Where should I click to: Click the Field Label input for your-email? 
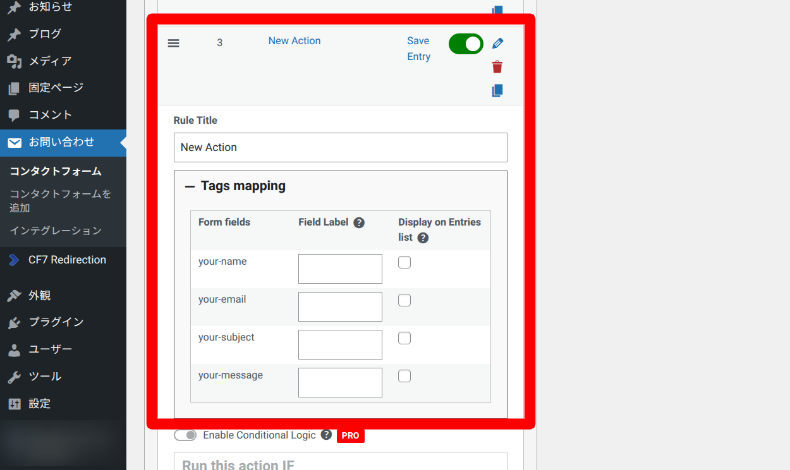340,307
